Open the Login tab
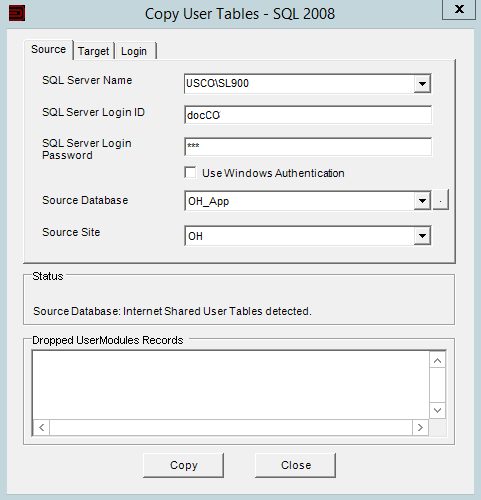The height and width of the screenshot is (500, 481). coord(134,51)
